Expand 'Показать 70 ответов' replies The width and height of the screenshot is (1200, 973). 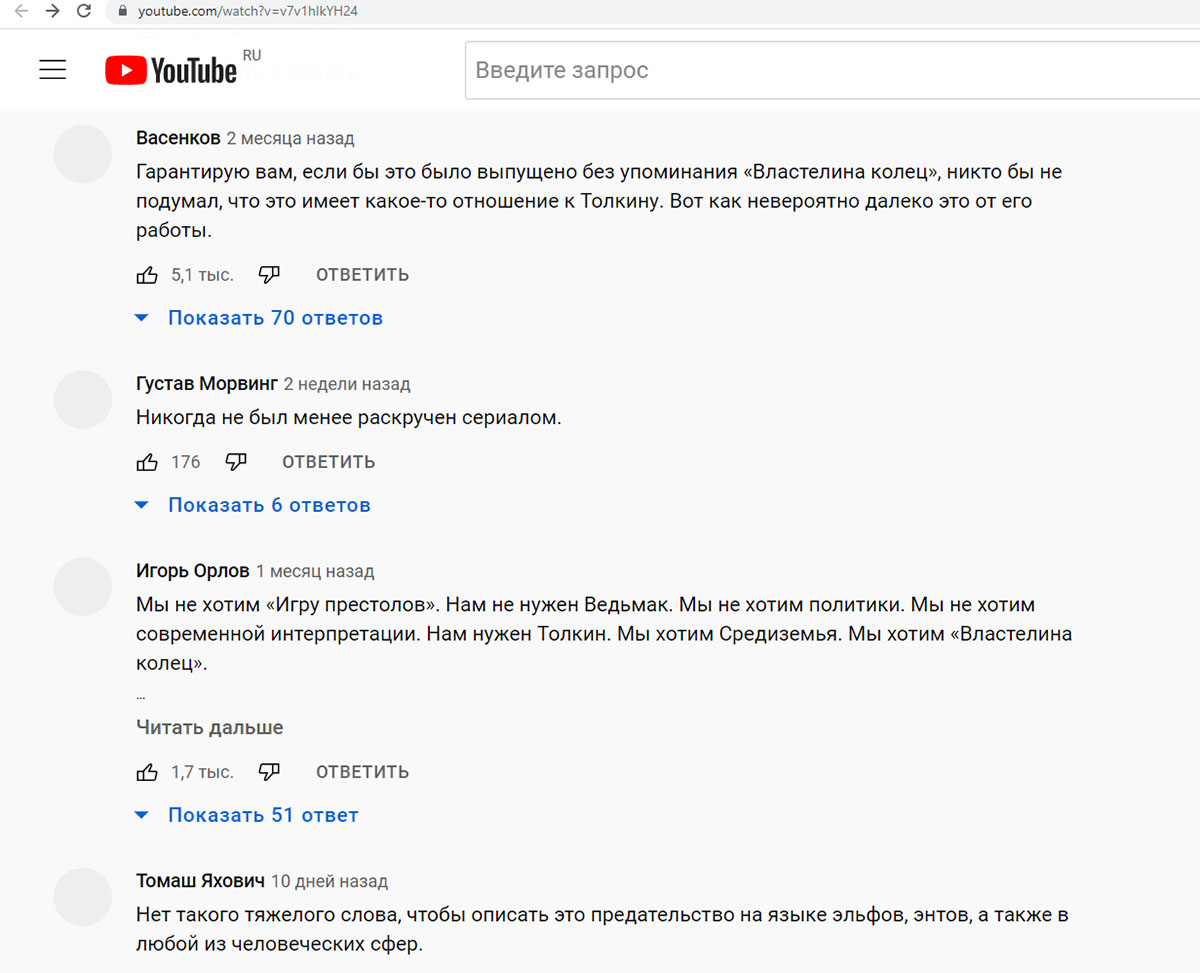274,318
